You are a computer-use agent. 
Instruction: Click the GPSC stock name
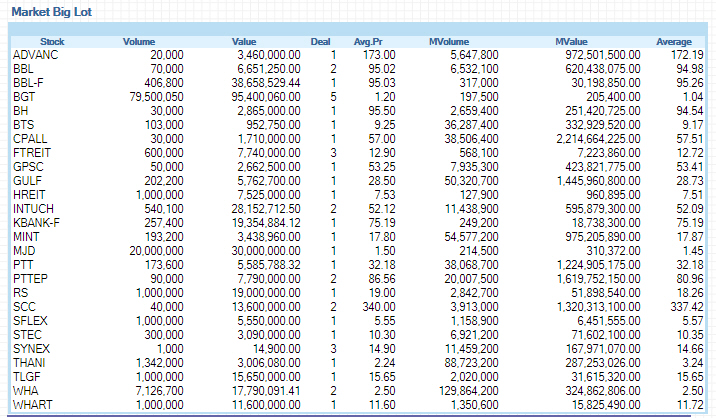pos(28,167)
